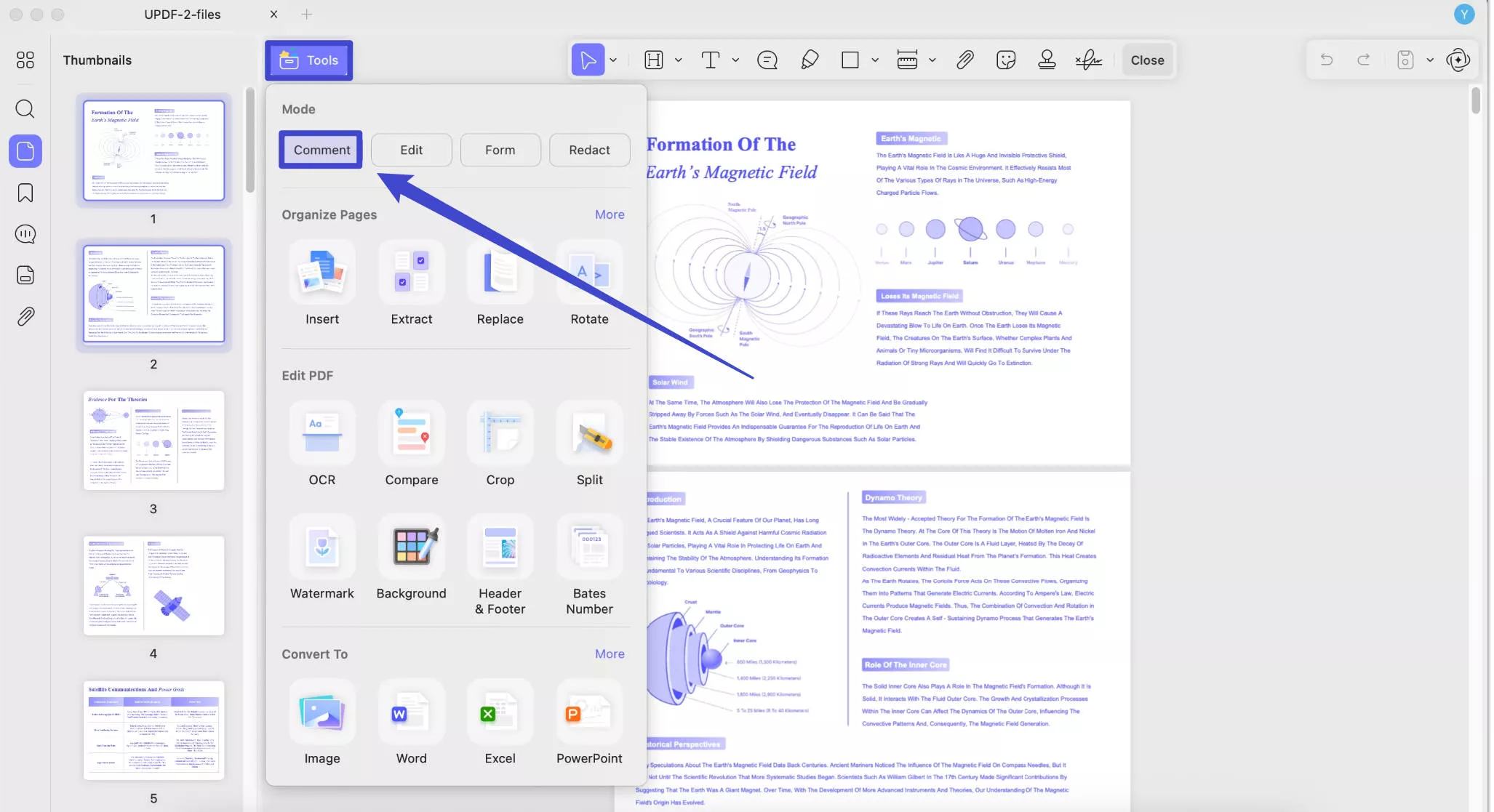
Task: Click the stamp tool in toolbar
Action: [x=1047, y=60]
